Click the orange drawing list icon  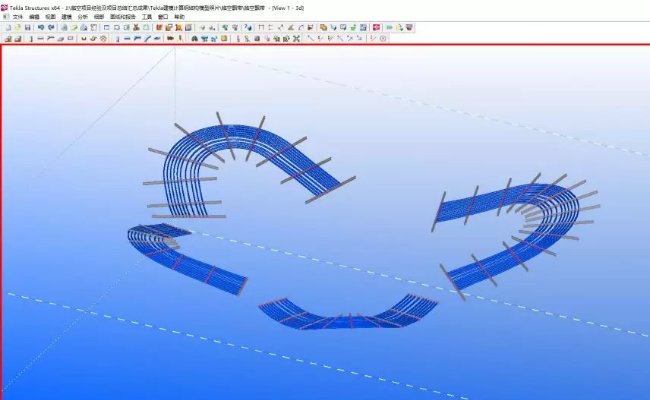tap(159, 28)
